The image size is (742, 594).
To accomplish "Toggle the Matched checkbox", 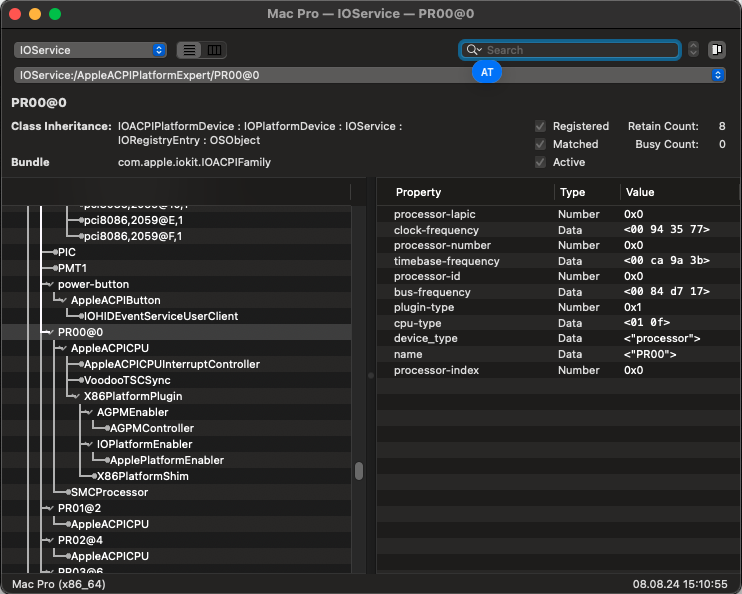I will 540,144.
